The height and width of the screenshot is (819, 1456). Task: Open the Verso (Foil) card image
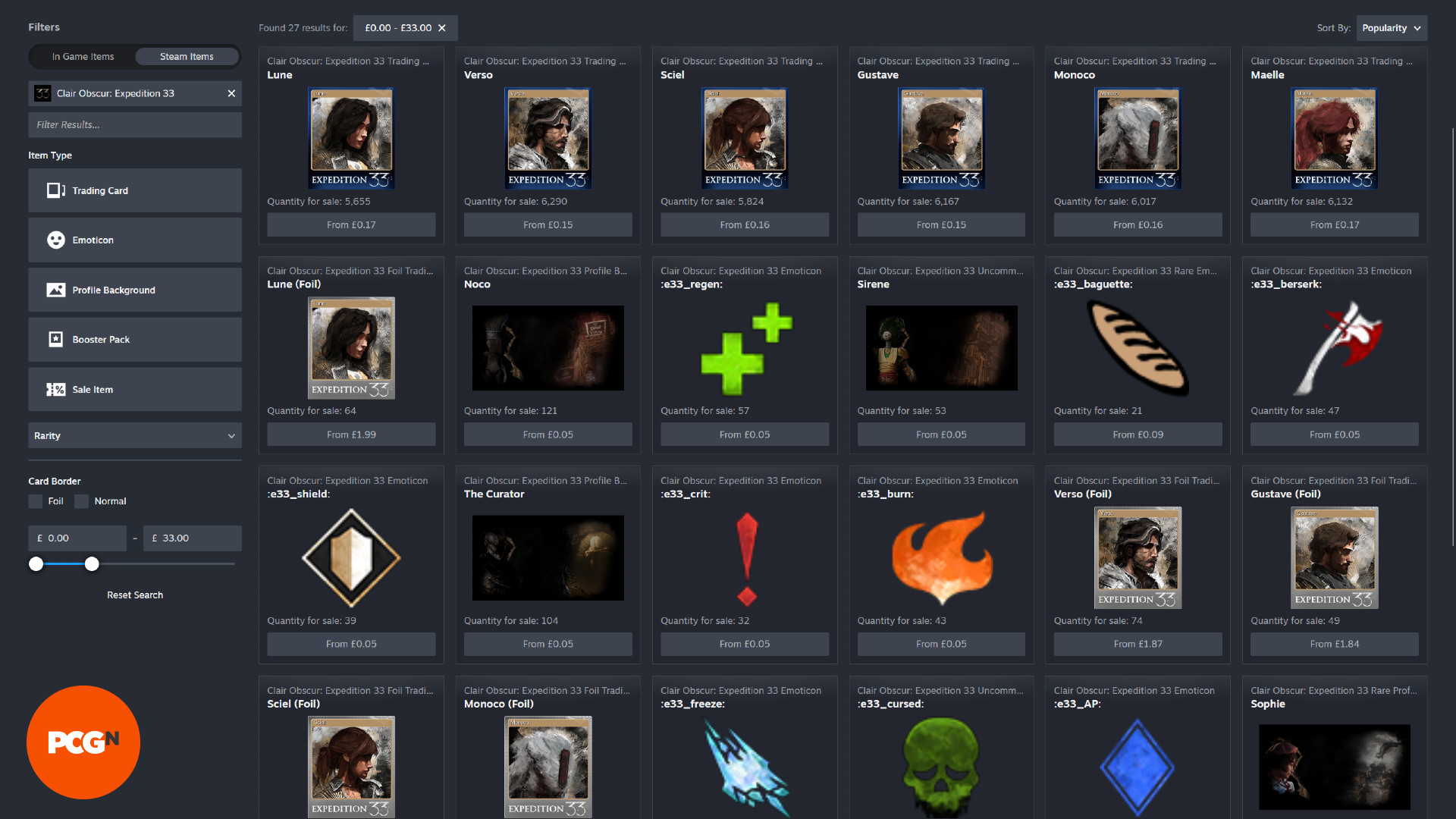pos(1137,558)
